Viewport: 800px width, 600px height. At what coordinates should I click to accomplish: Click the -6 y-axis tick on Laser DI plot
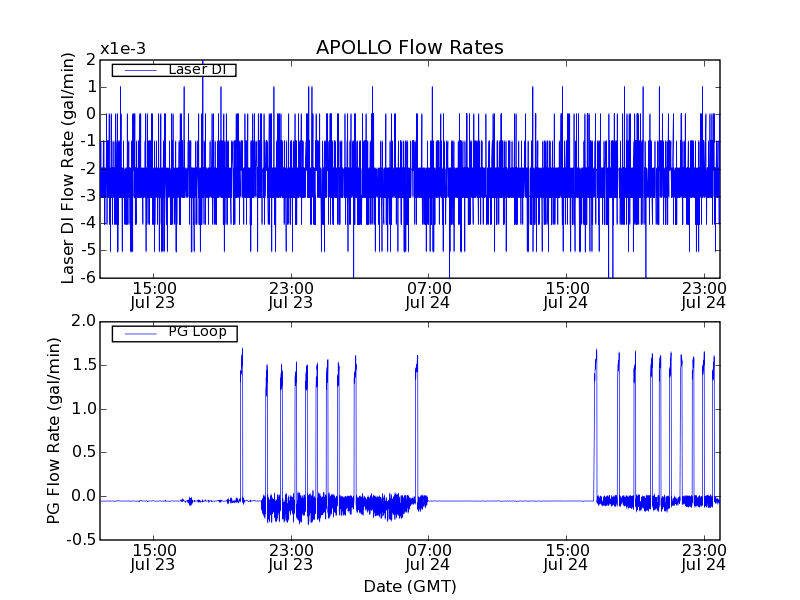(86, 277)
